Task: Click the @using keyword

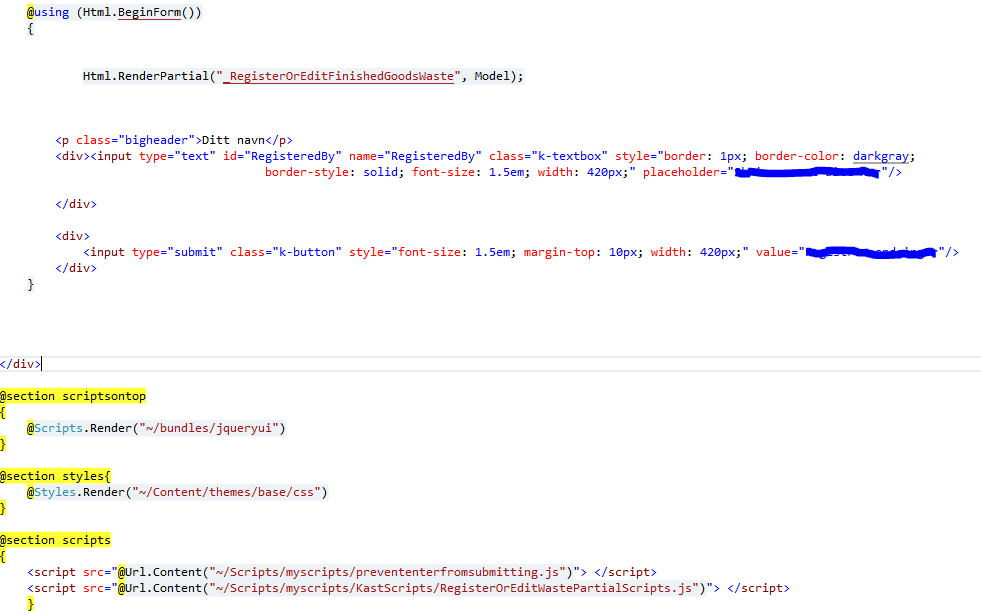Action: click(48, 13)
